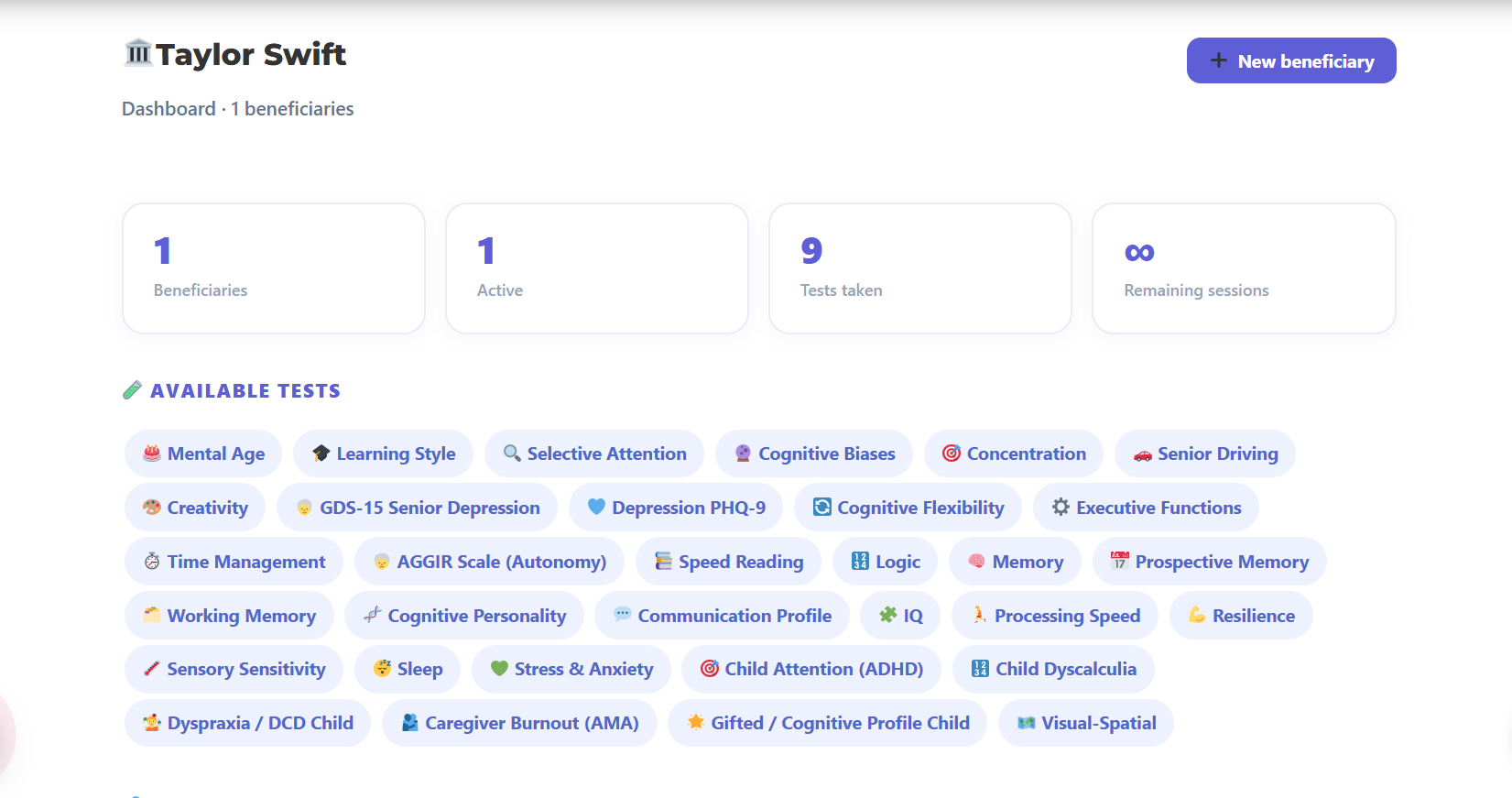Image resolution: width=1512 pixels, height=798 pixels.
Task: Start the Sensory Sensitivity test
Action: [234, 669]
